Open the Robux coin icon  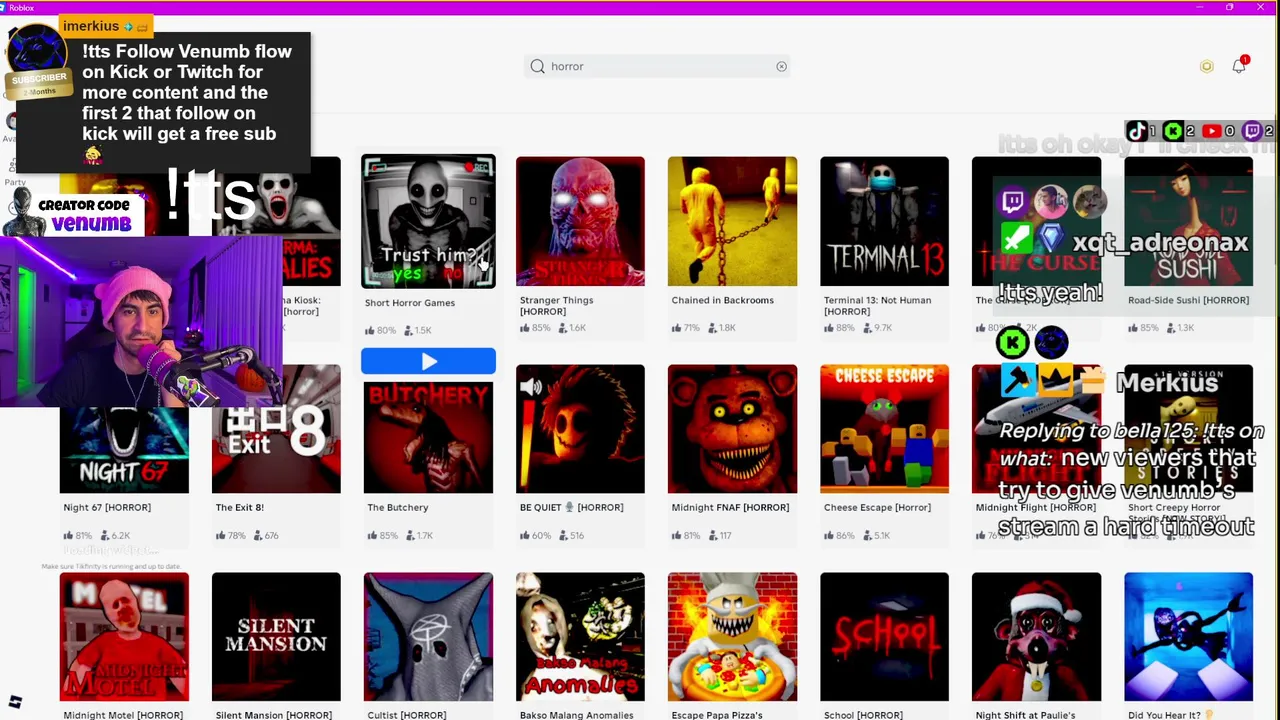(x=1206, y=66)
